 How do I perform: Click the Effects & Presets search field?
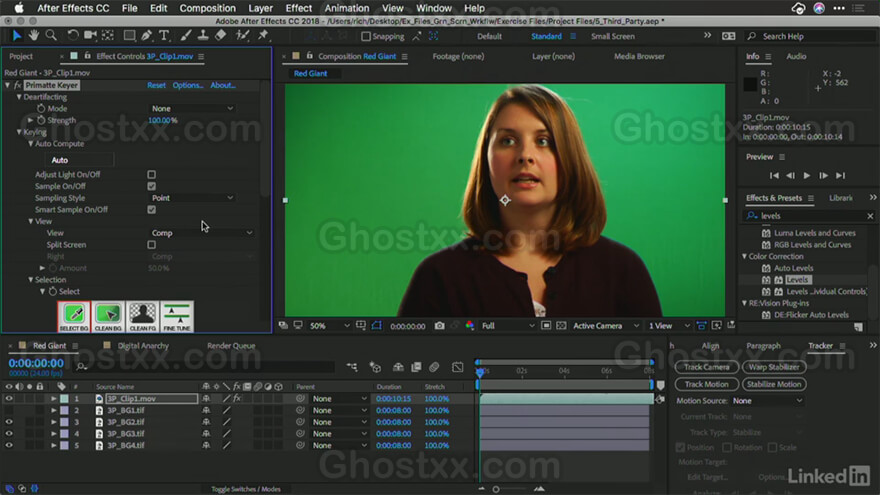809,216
